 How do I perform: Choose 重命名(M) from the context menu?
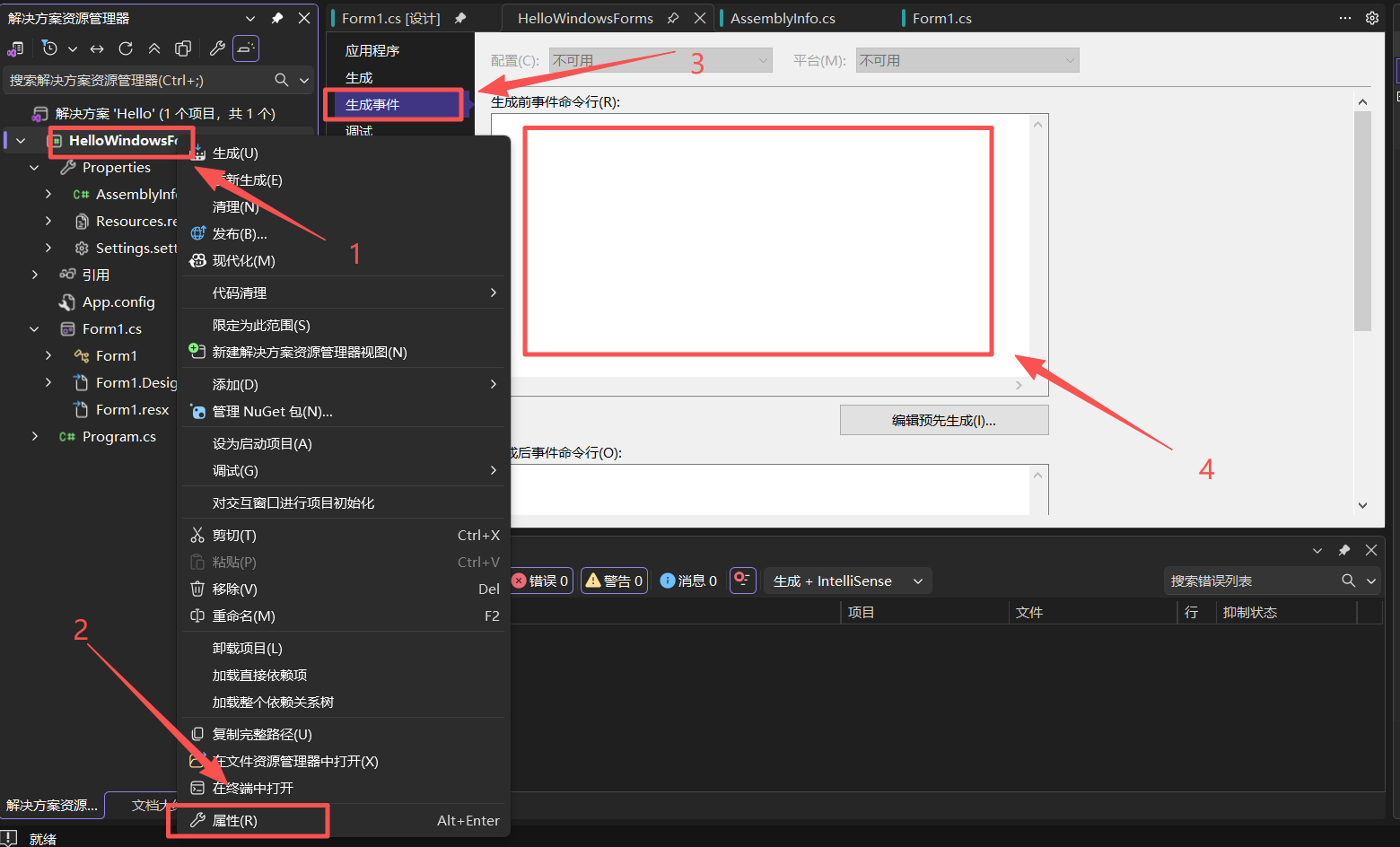click(x=345, y=616)
